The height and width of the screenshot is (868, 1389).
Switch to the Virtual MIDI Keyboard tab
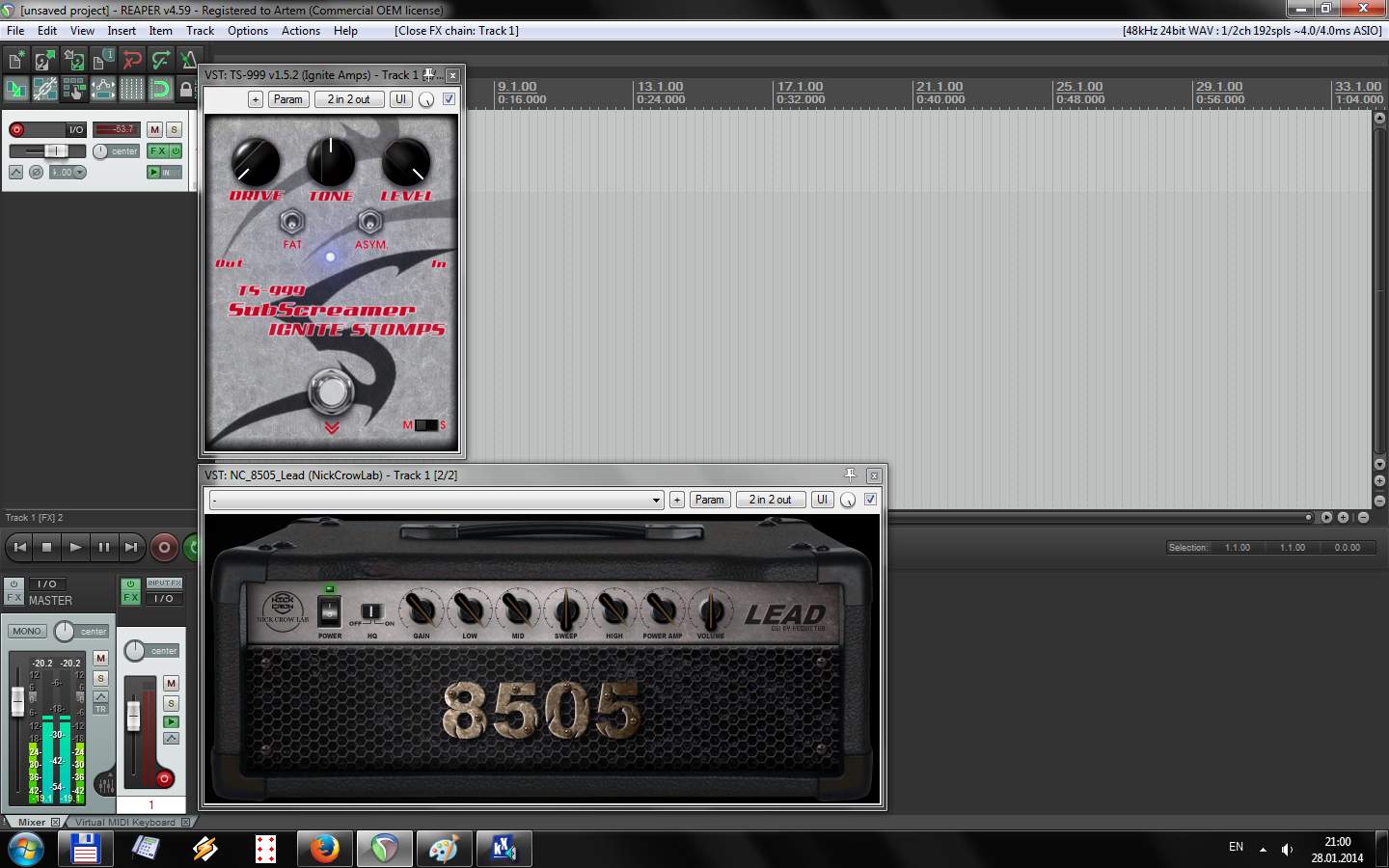tap(125, 823)
